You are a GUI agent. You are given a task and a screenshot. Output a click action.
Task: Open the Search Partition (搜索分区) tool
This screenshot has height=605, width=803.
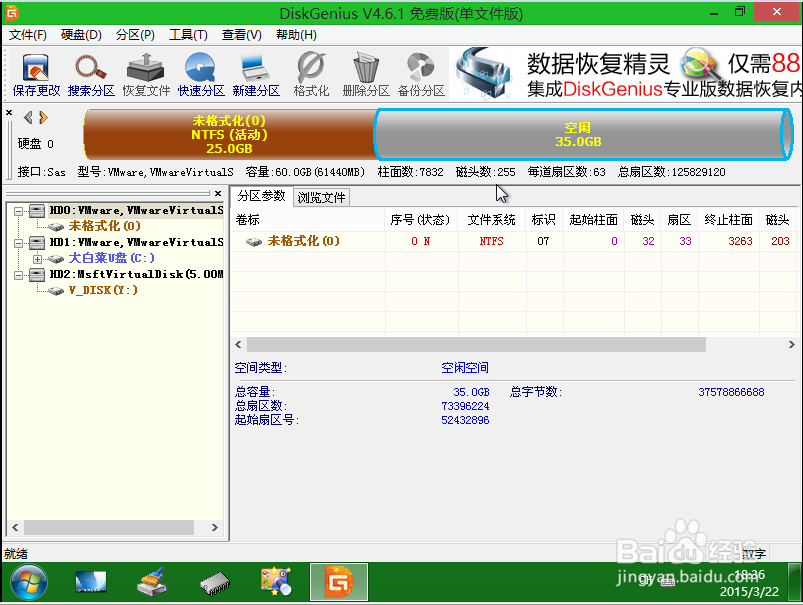tap(91, 75)
